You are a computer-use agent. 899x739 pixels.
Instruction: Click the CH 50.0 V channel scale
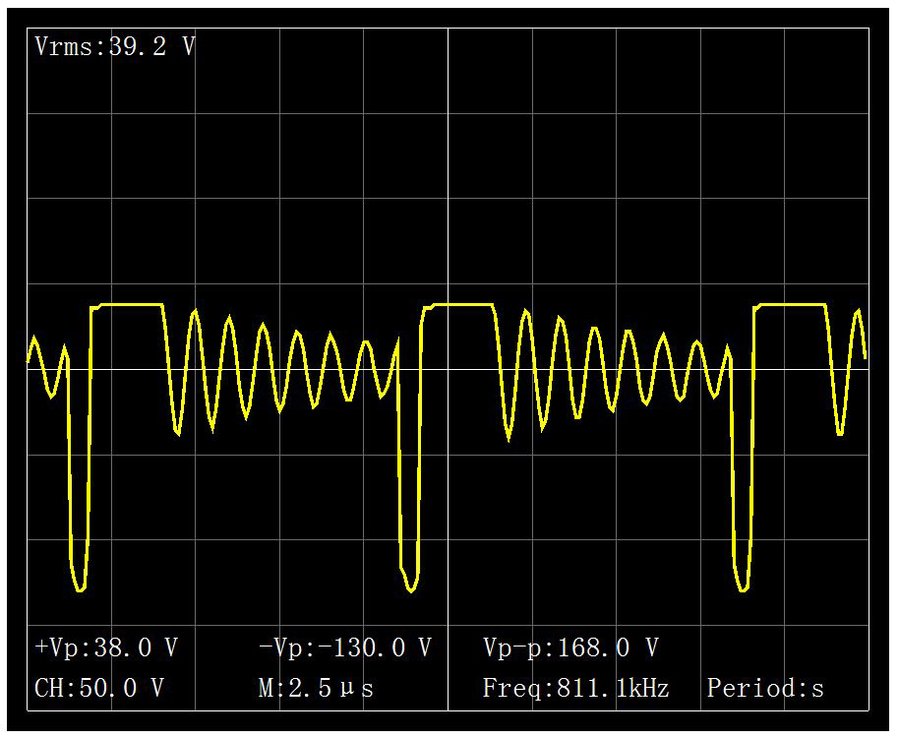[99, 688]
